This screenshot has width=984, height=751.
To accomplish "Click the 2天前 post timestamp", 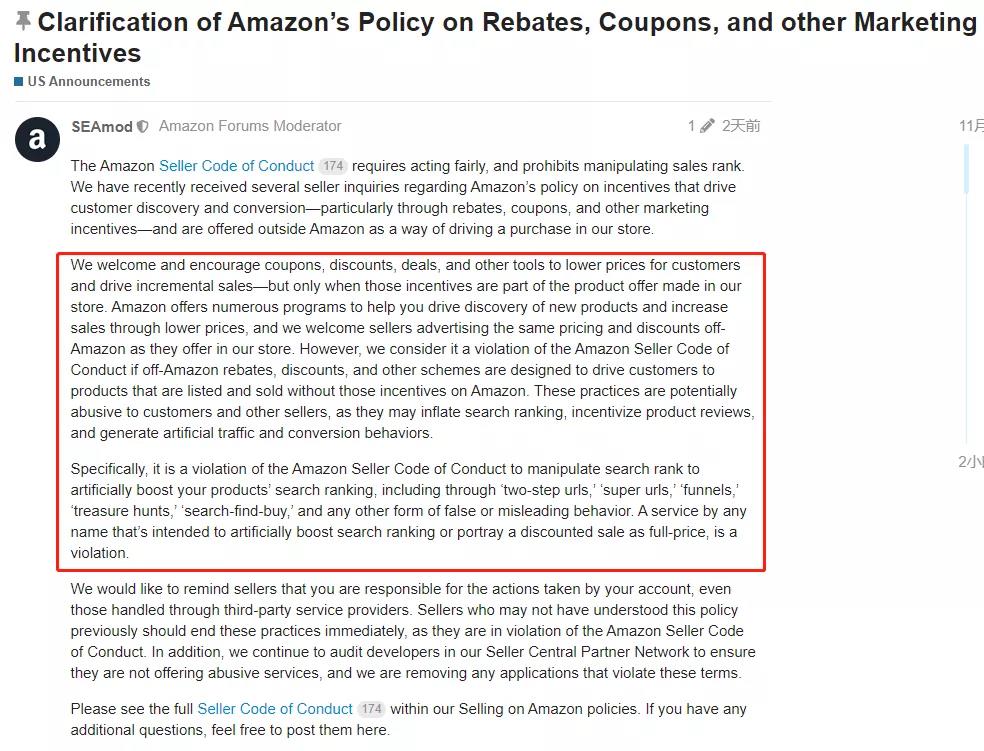I will pos(741,126).
